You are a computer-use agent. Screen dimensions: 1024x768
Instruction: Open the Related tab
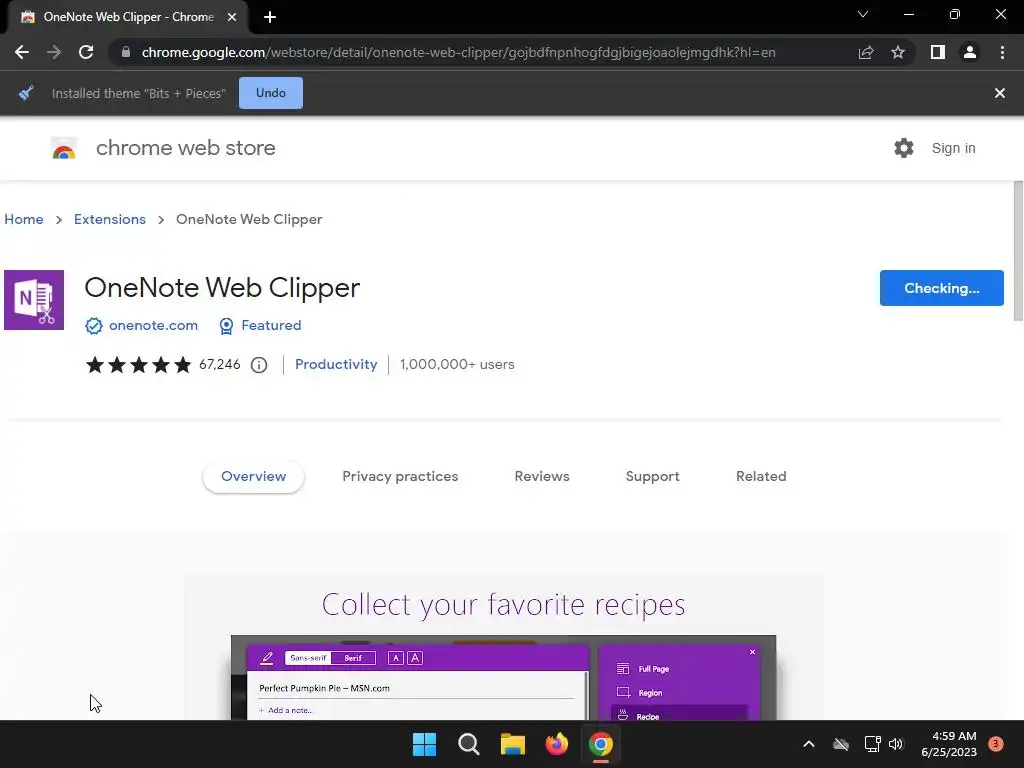[x=761, y=477]
